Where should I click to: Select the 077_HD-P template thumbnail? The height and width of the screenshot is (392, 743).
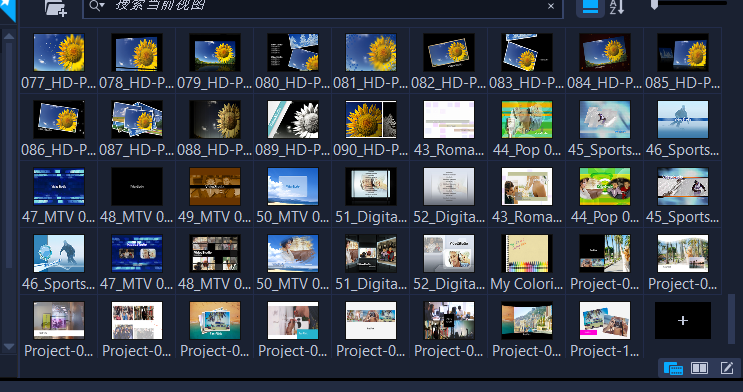(x=59, y=52)
